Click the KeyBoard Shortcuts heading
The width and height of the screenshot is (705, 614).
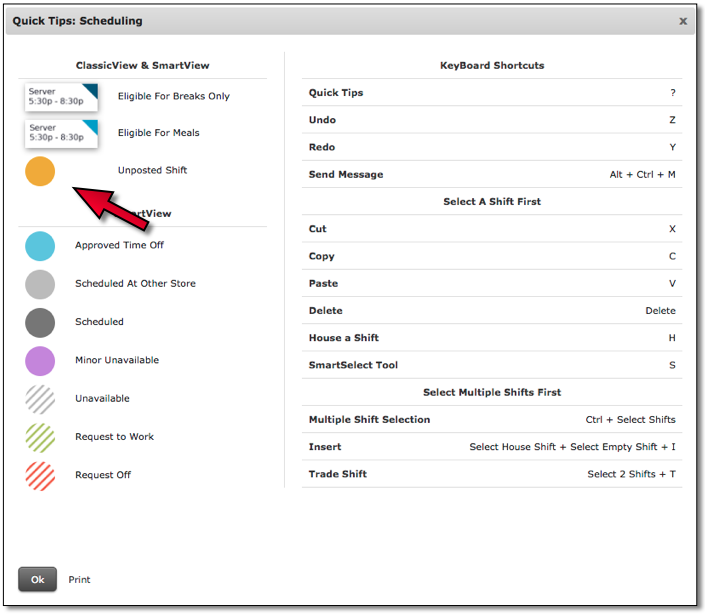pos(492,66)
